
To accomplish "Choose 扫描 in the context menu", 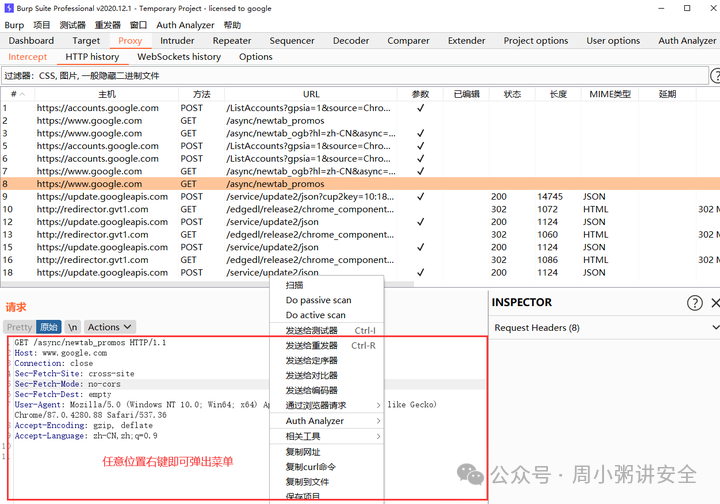I will [327, 285].
